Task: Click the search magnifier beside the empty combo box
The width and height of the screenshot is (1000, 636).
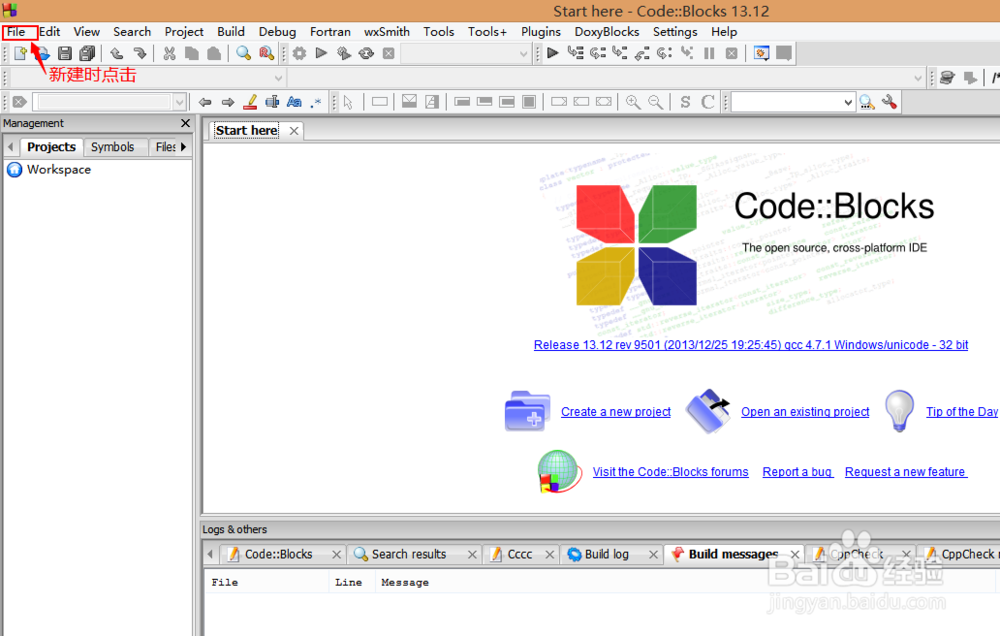Action: 867,102
